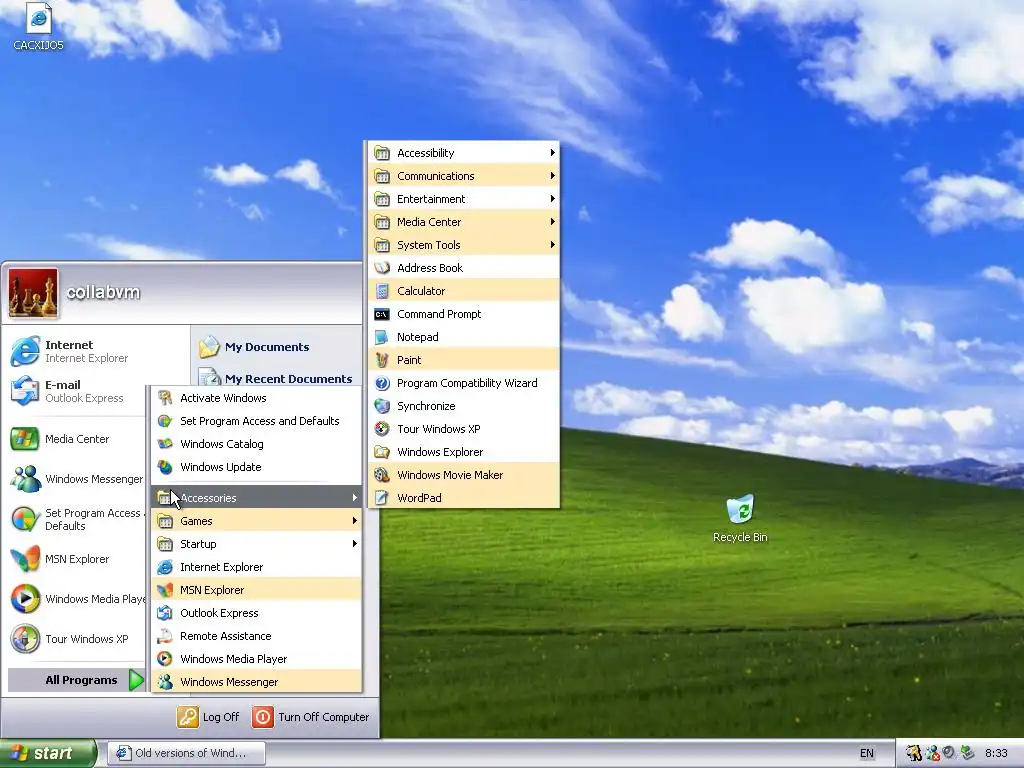
Task: Open the Games folder entry
Action: pos(257,520)
